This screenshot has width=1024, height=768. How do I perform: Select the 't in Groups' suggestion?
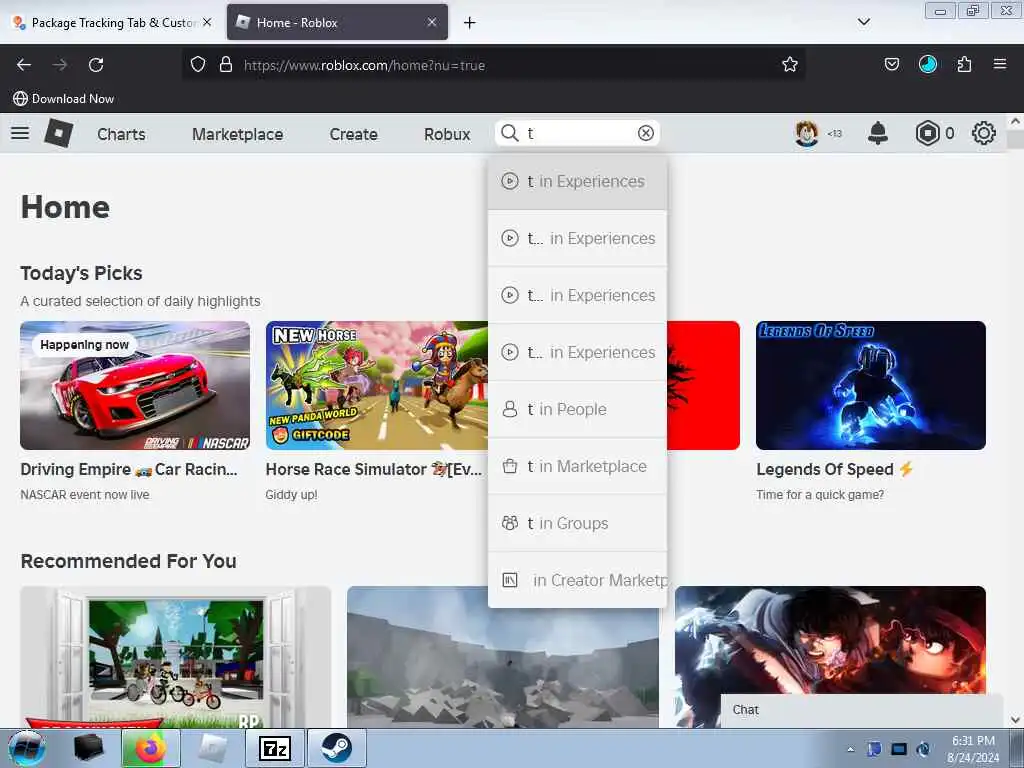[577, 523]
